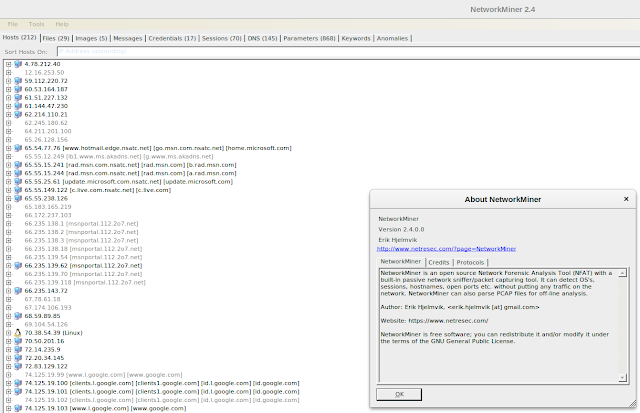Screen dimensions: 640x413
Task: Click the host icon beside 65.55.238.126
Action: [x=18, y=198]
